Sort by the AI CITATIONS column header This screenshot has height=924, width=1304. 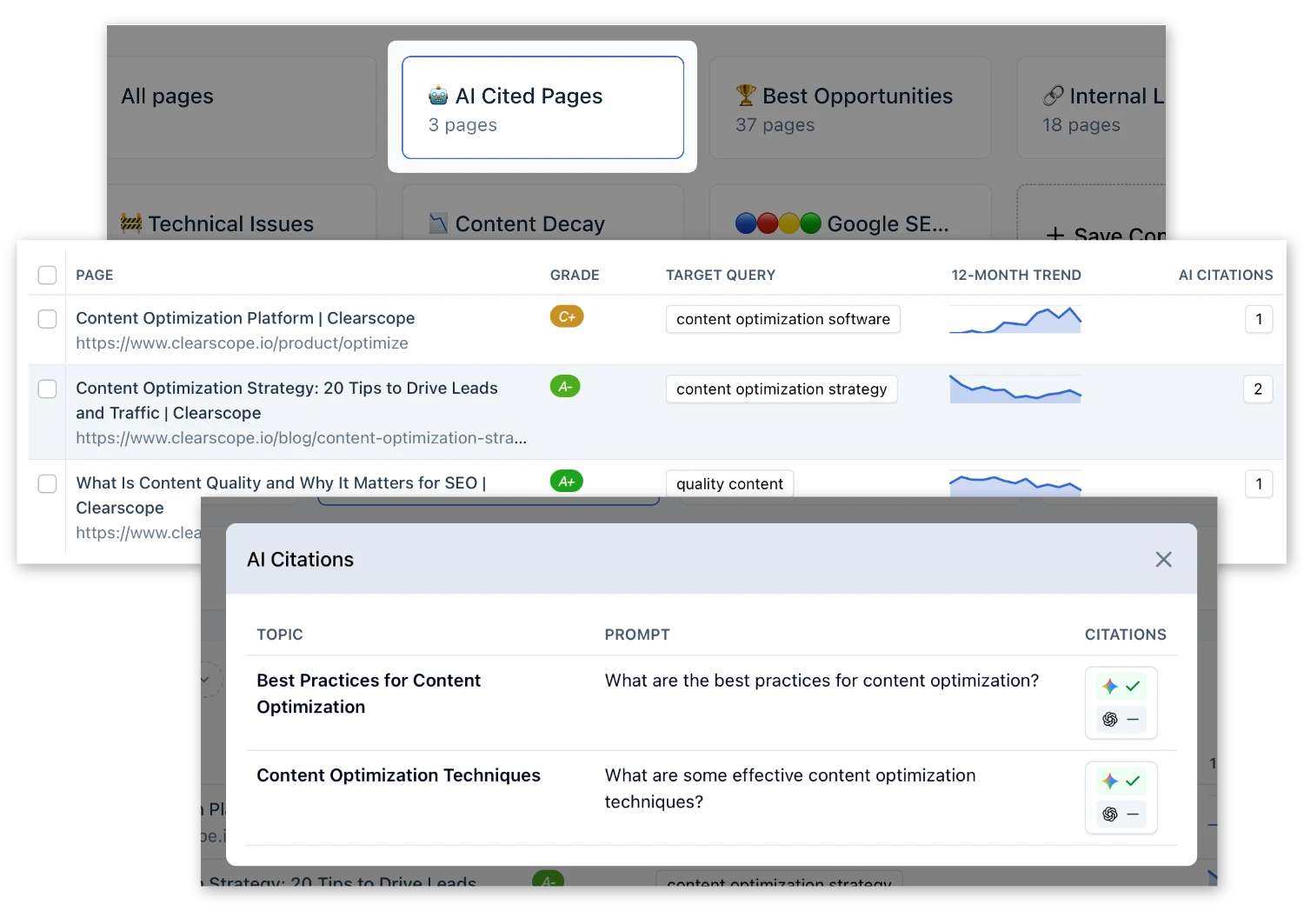coord(1226,275)
